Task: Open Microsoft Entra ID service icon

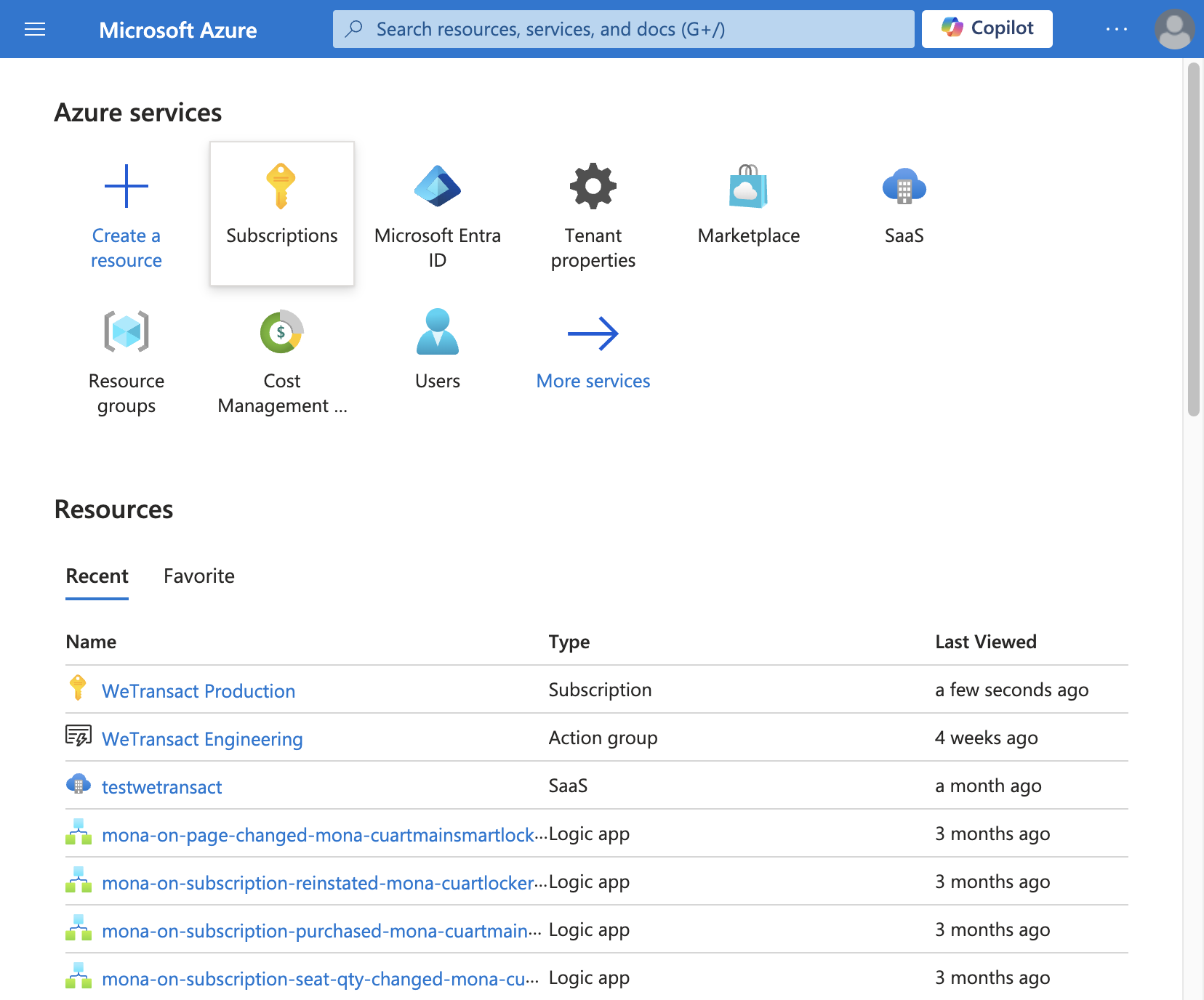Action: (438, 186)
